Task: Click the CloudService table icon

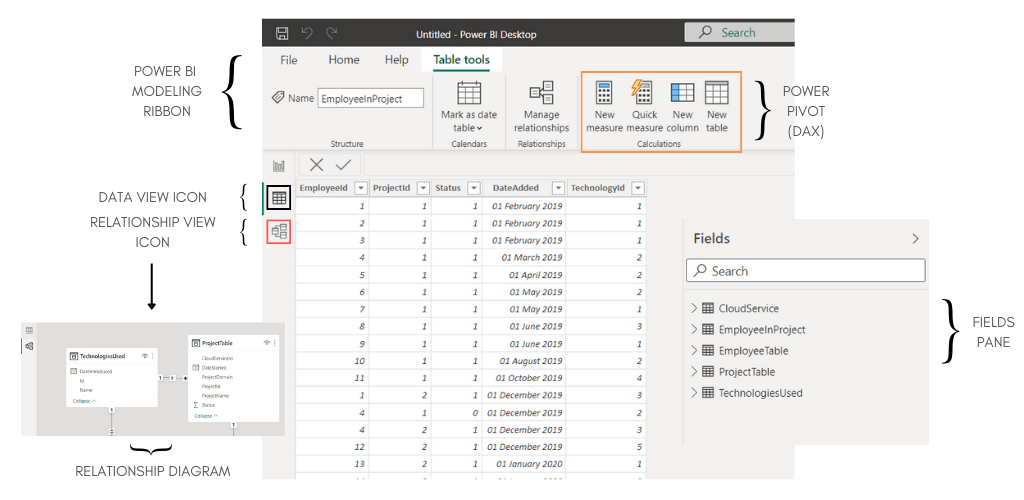Action: [x=707, y=308]
